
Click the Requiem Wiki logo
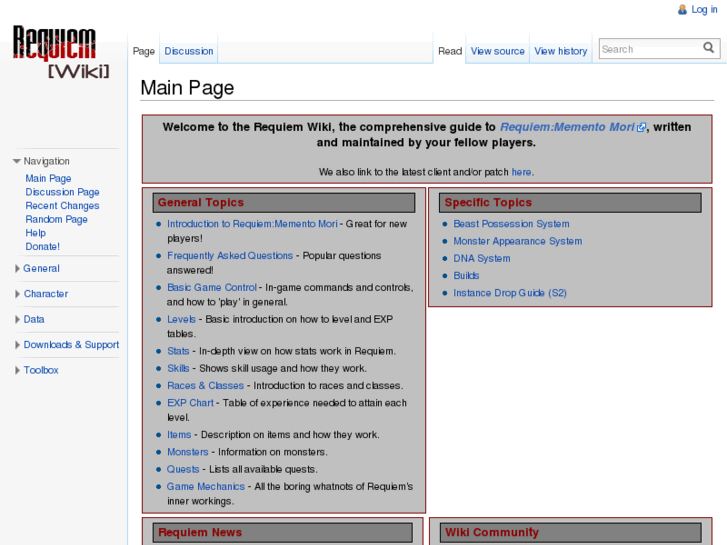61,52
